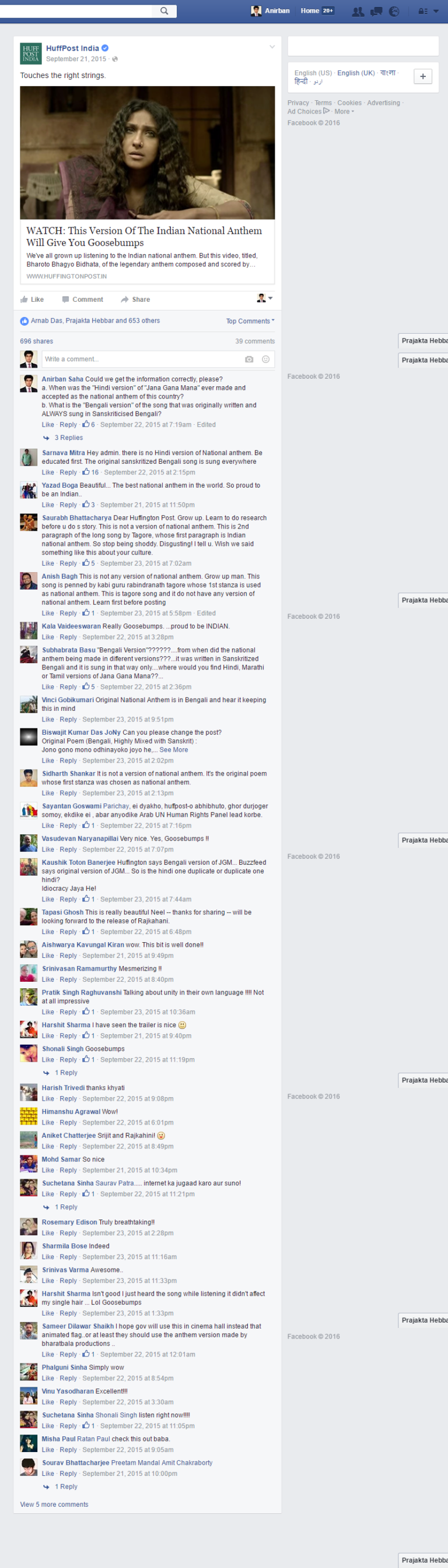Screen dimensions: 448x1568
Task: Open the post options chevron on HuffPost post
Action: pos(272,47)
